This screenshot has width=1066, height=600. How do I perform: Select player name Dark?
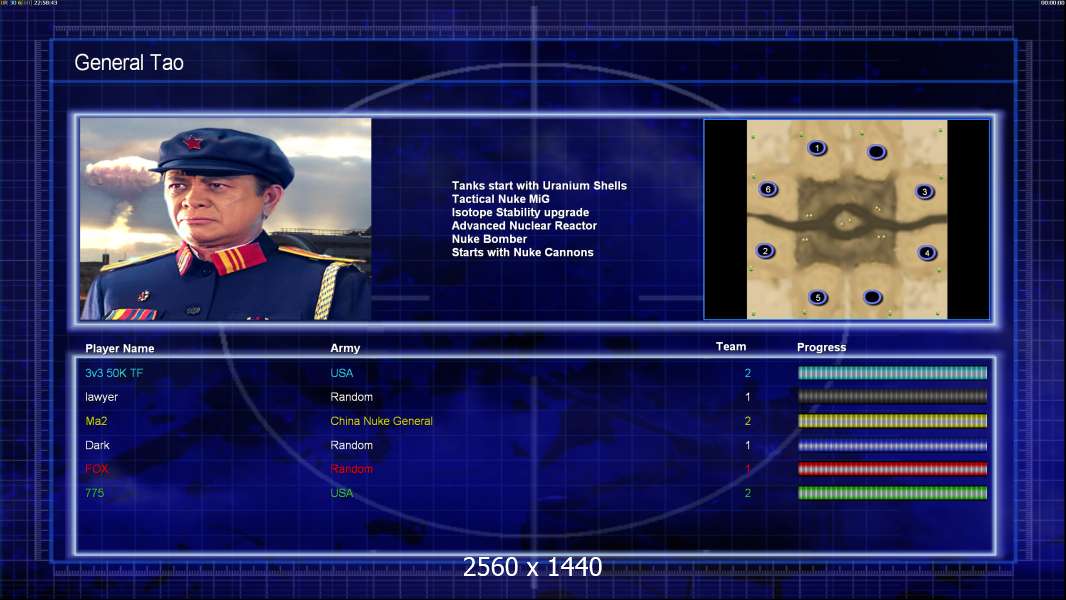point(97,445)
